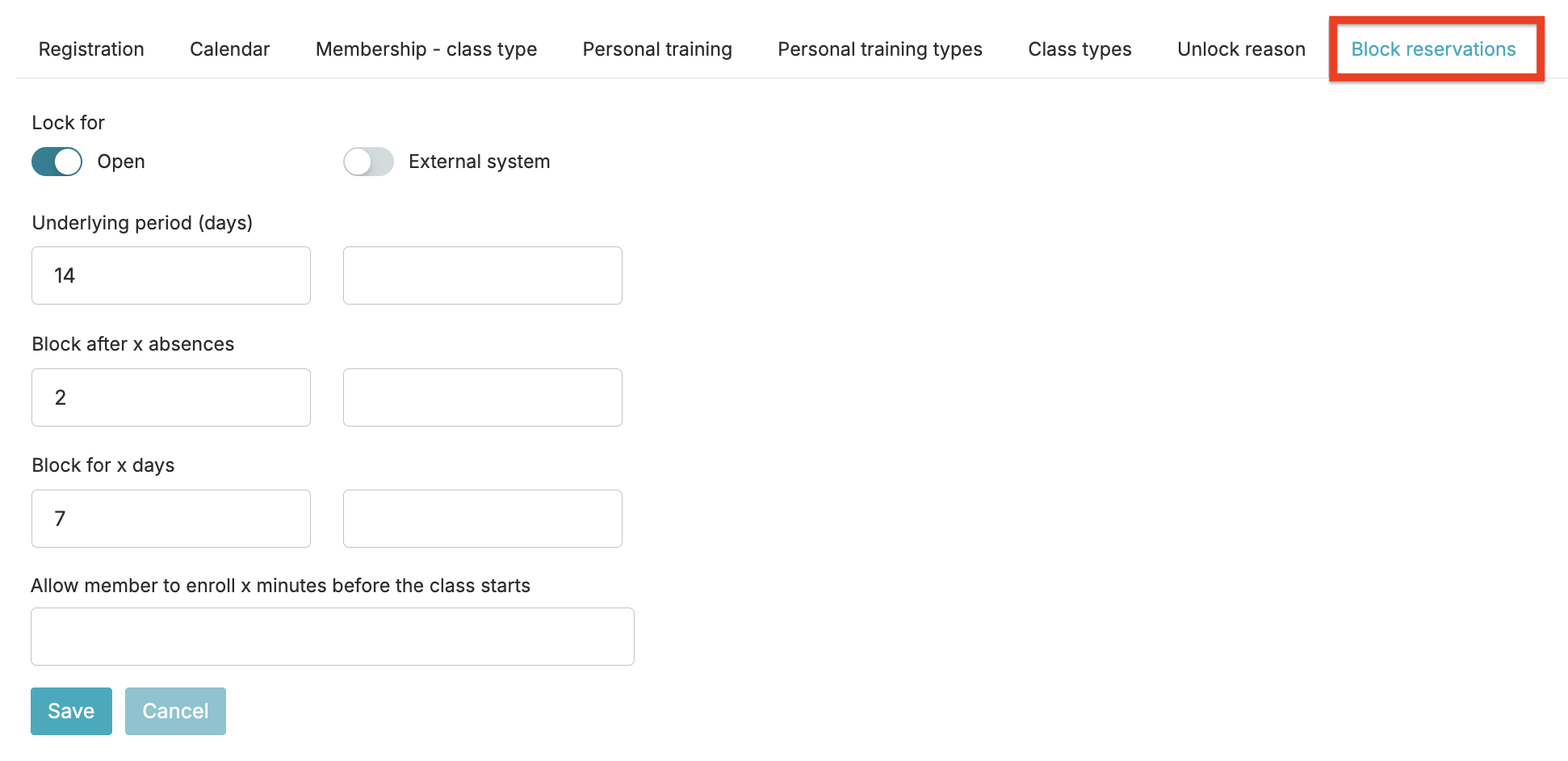The height and width of the screenshot is (761, 1568).
Task: Click the External system toggle label
Action: point(479,162)
